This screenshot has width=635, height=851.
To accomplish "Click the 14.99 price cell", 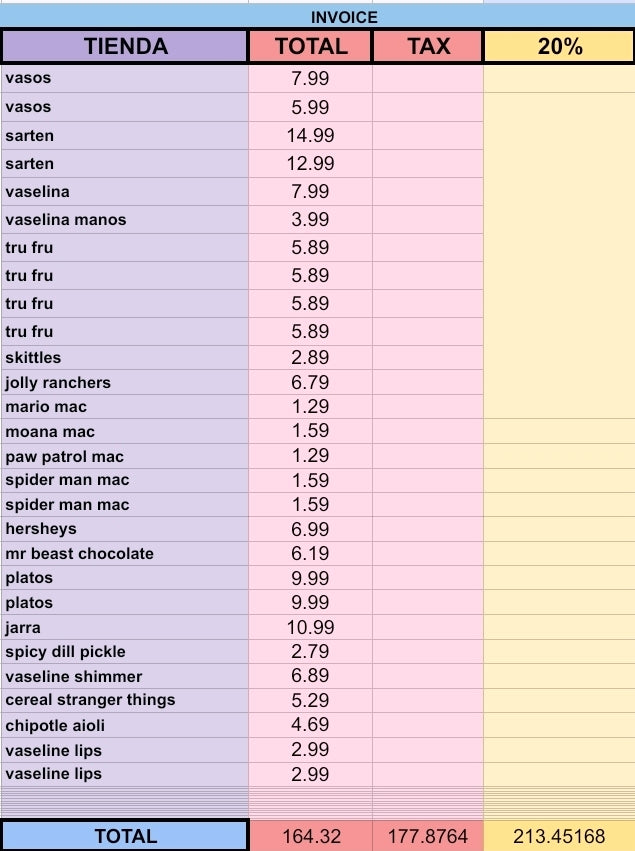I will click(310, 136).
